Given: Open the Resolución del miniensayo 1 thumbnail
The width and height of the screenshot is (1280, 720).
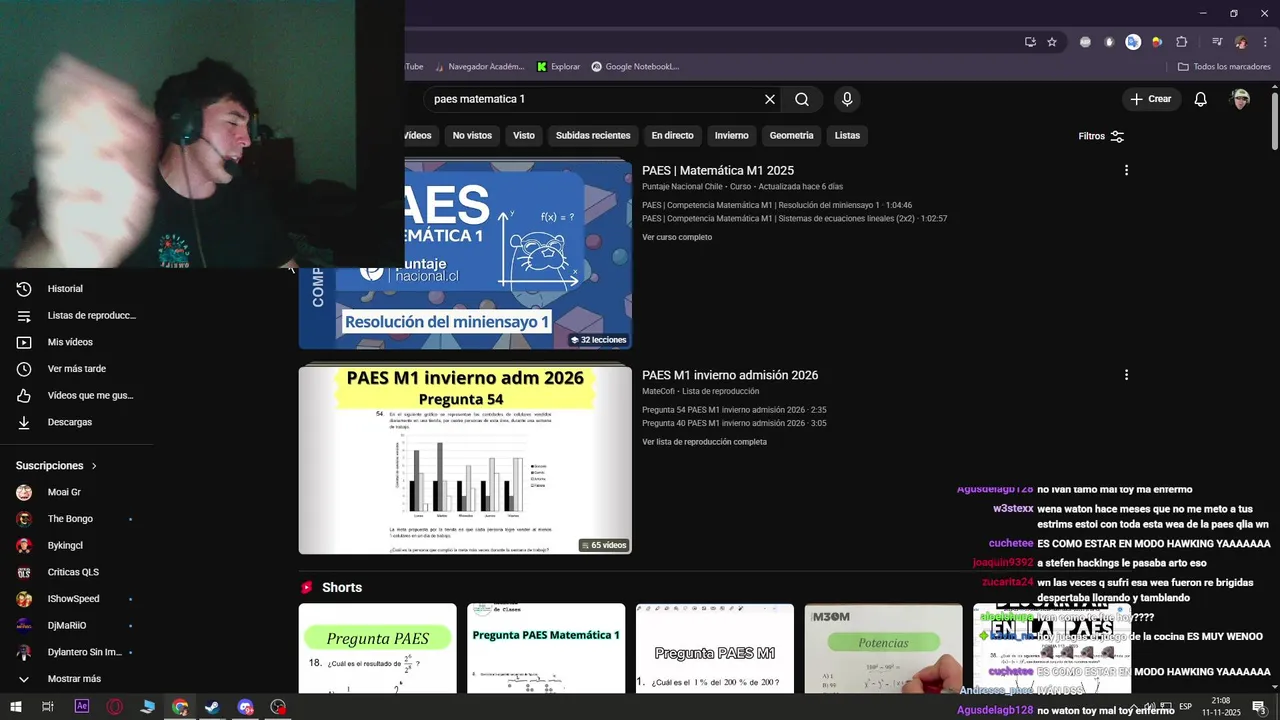Looking at the screenshot, I should coord(465,255).
